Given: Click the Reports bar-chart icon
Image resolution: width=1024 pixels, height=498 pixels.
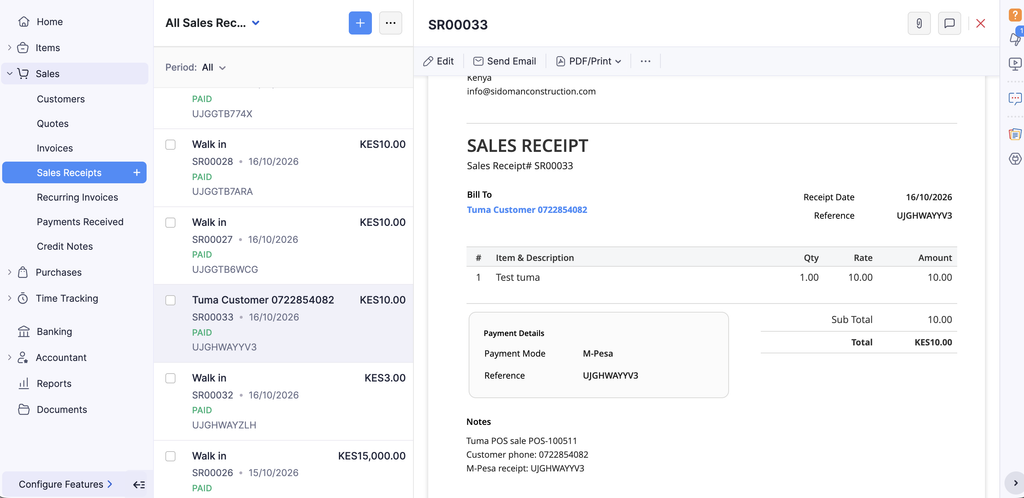Looking at the screenshot, I should [x=24, y=384].
